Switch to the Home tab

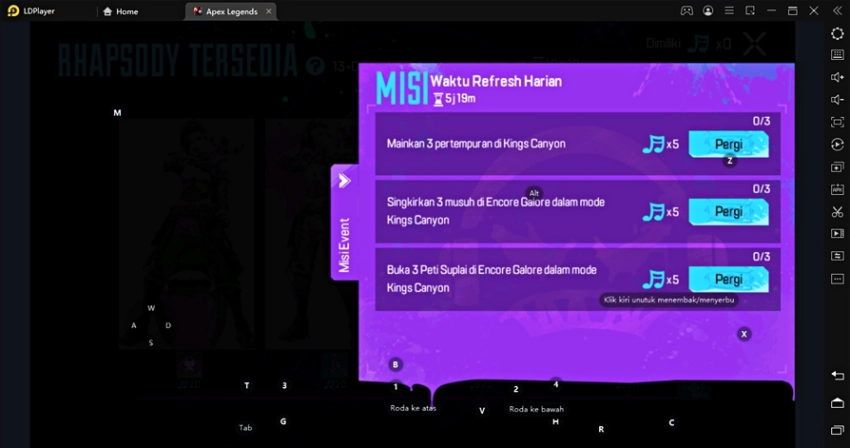coord(120,11)
